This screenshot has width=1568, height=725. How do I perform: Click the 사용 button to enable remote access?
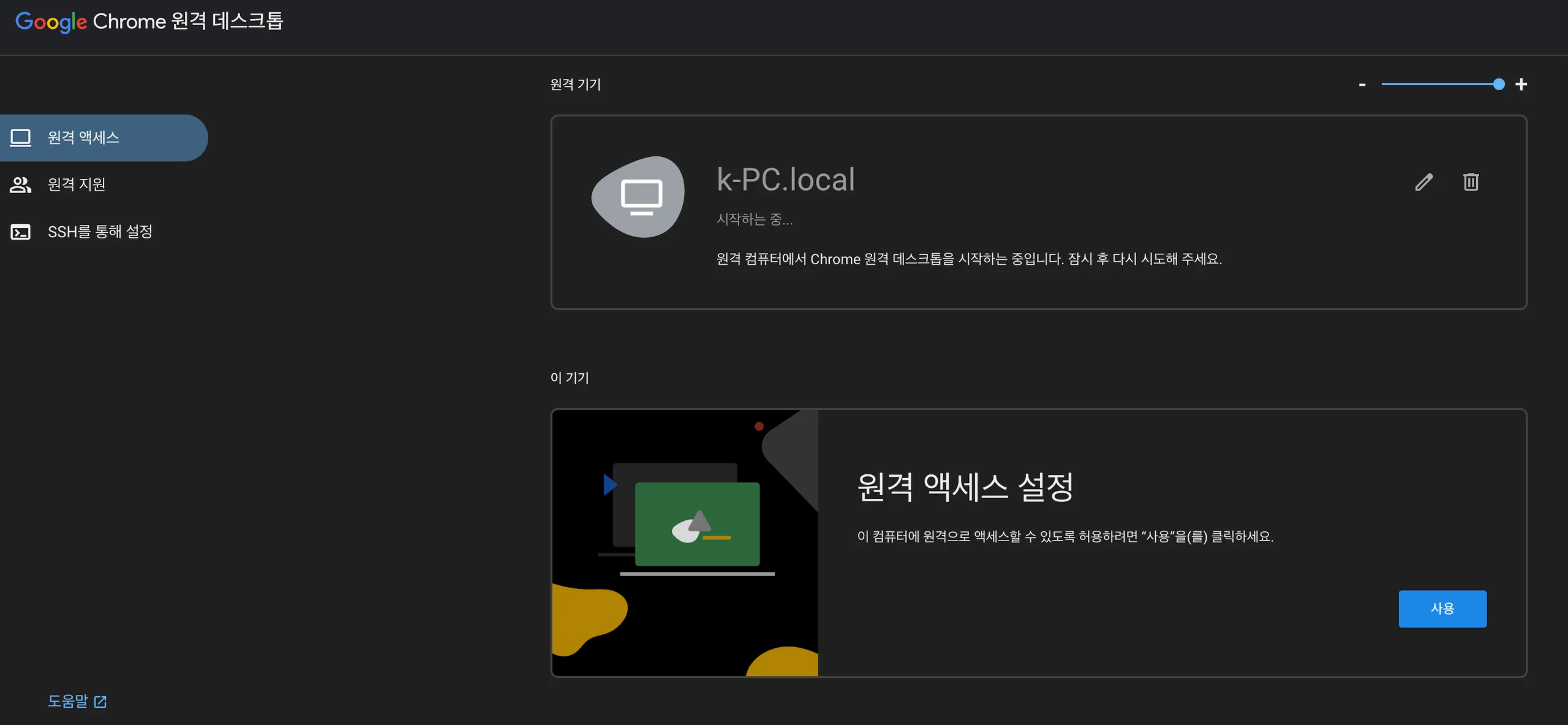(1442, 609)
